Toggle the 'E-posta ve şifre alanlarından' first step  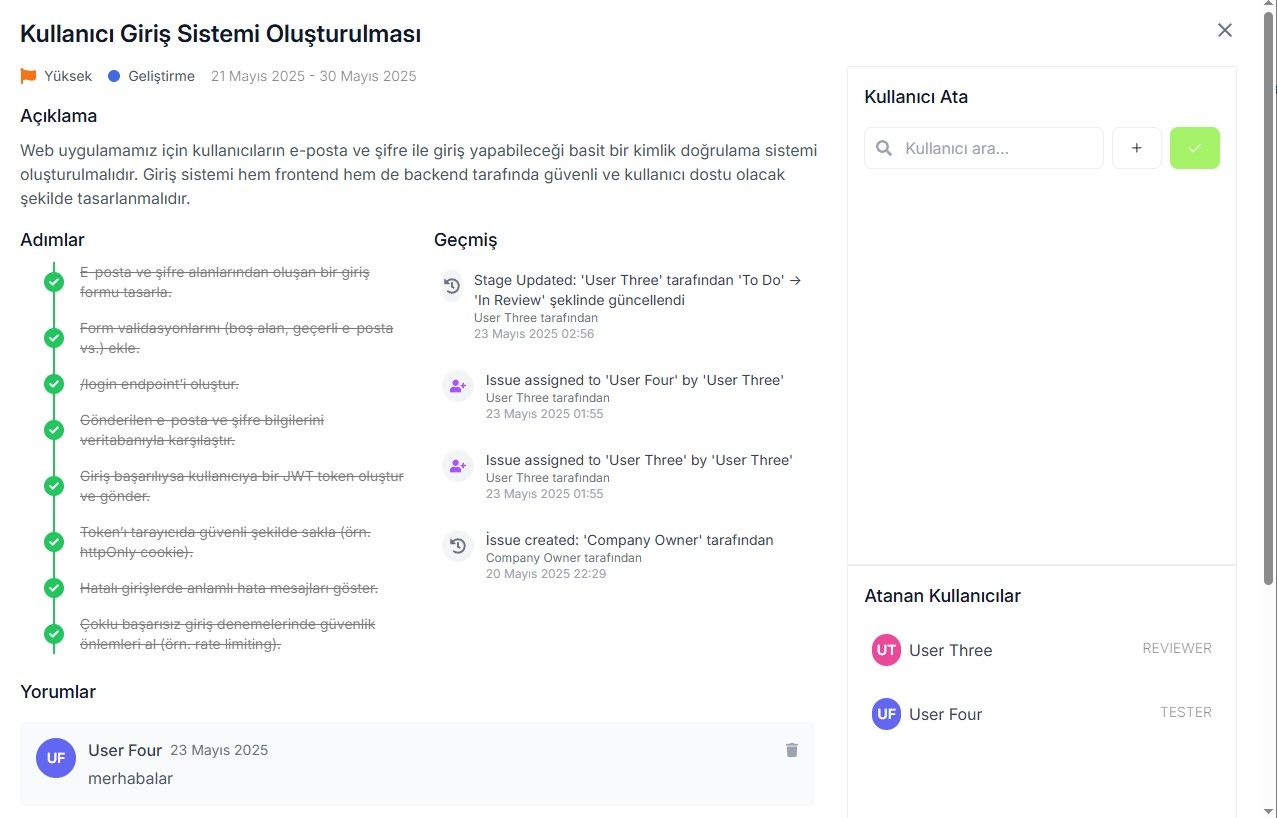click(x=54, y=282)
